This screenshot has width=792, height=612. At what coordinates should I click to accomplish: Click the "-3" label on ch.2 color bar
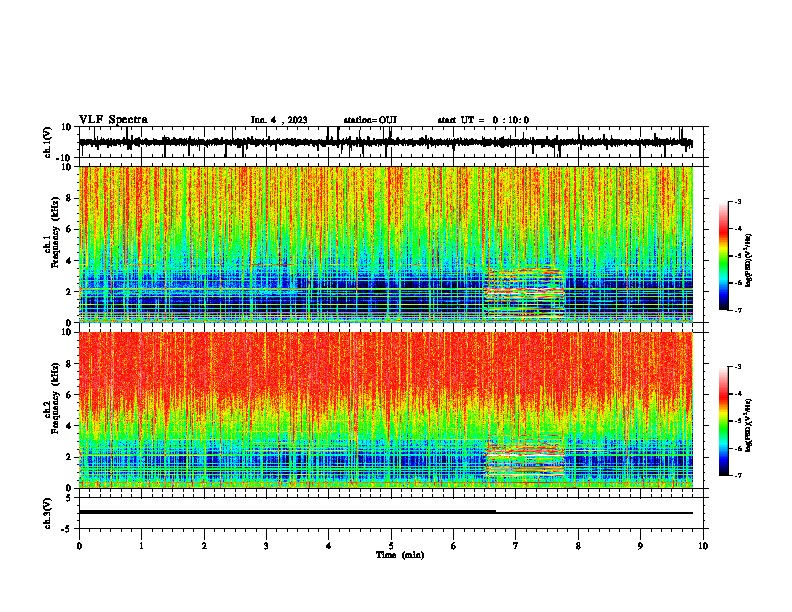(737, 367)
